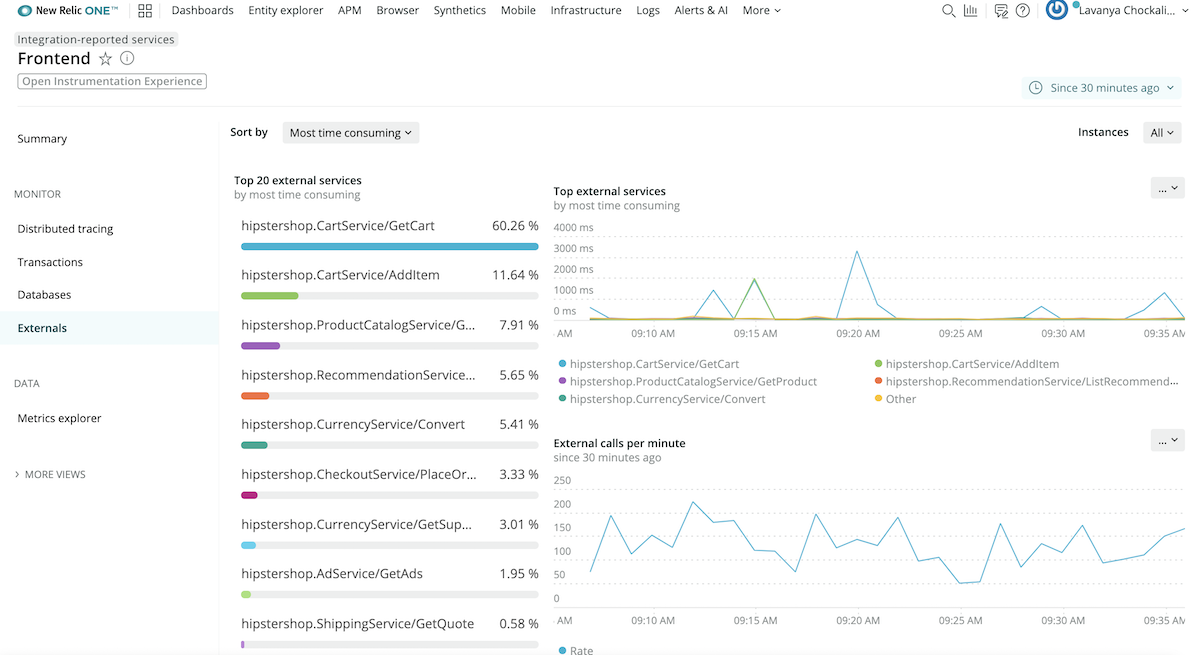Select hipstershop.ProductCatalogService row
Viewport: 1200px width, 655px height.
click(390, 333)
